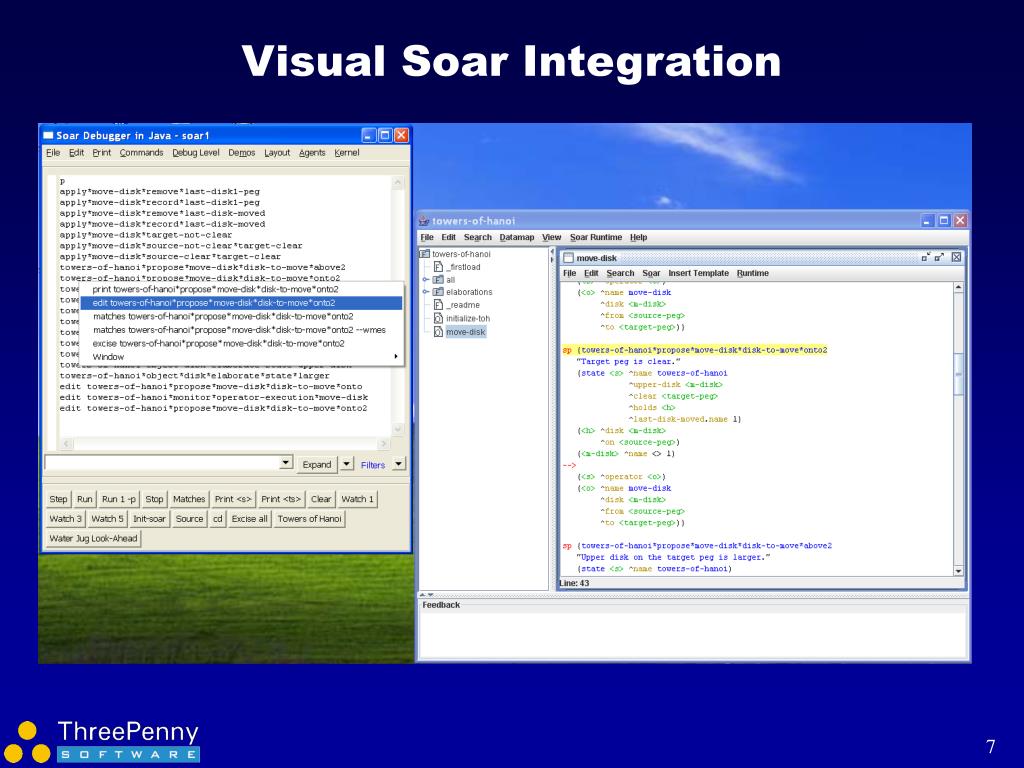Close the move-disk editor internal frame
Image resolution: width=1024 pixels, height=768 pixels.
(x=956, y=257)
